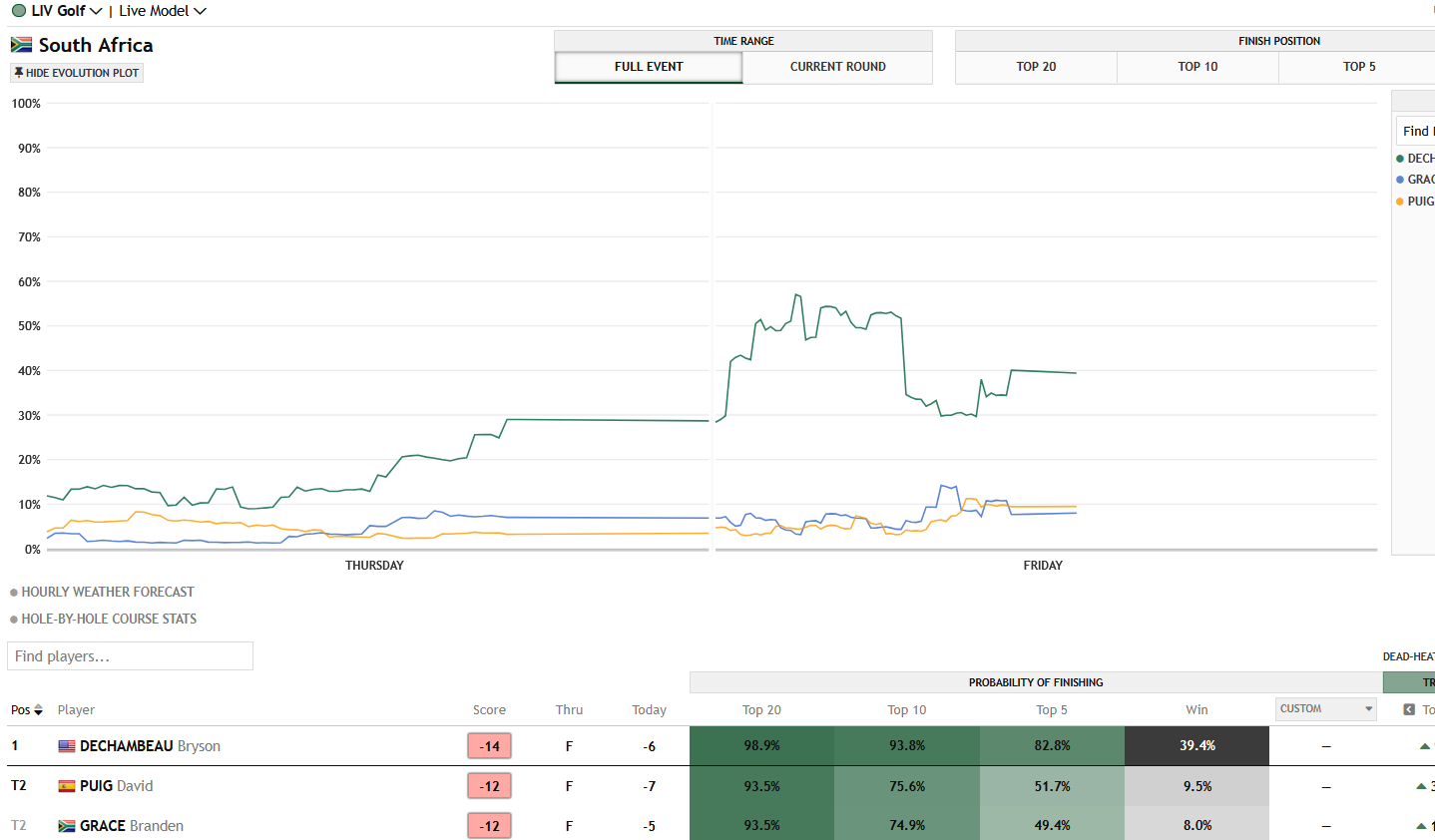Expand Hole-by-Hole Course Stats section
1435x840 pixels.
[103, 619]
